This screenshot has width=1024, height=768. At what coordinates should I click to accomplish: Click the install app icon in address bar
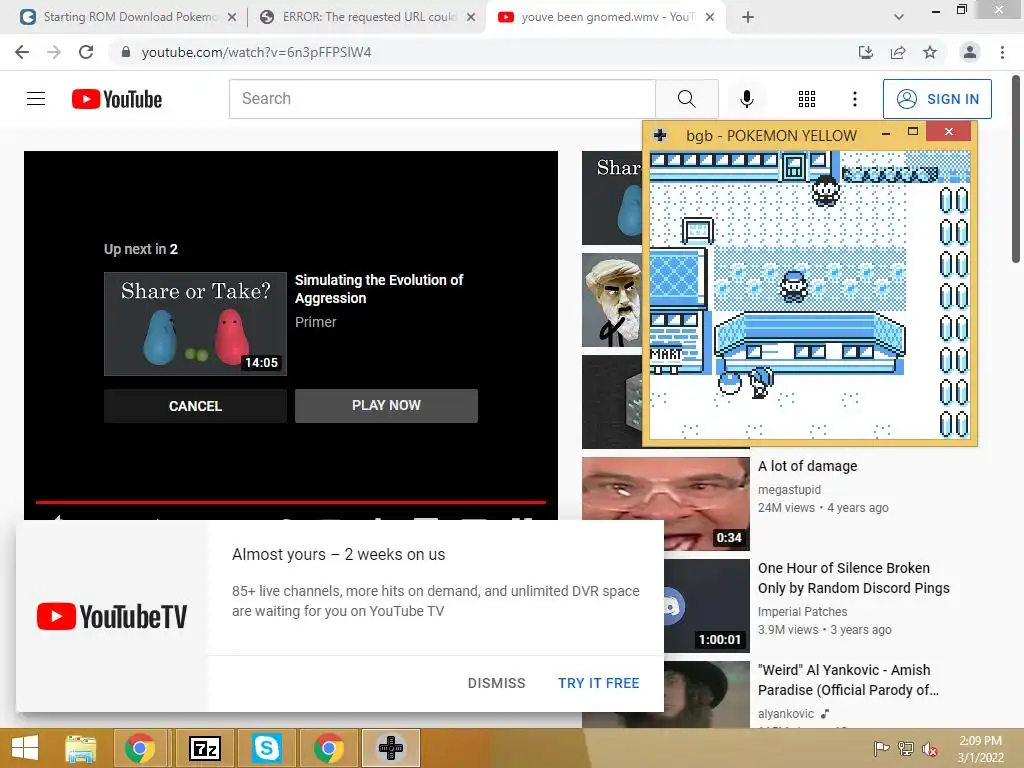click(865, 52)
